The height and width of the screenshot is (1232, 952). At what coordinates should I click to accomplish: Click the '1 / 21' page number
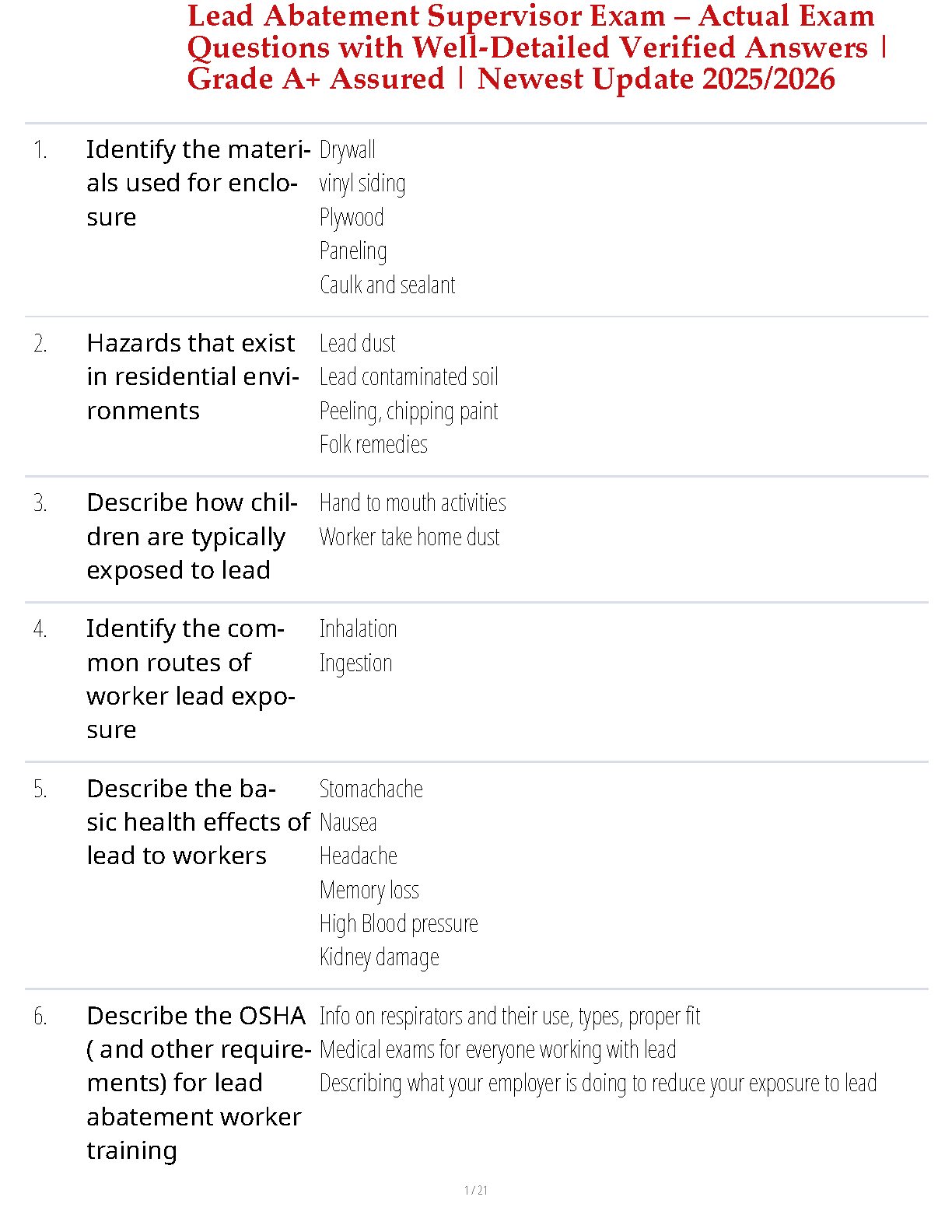point(476,1190)
